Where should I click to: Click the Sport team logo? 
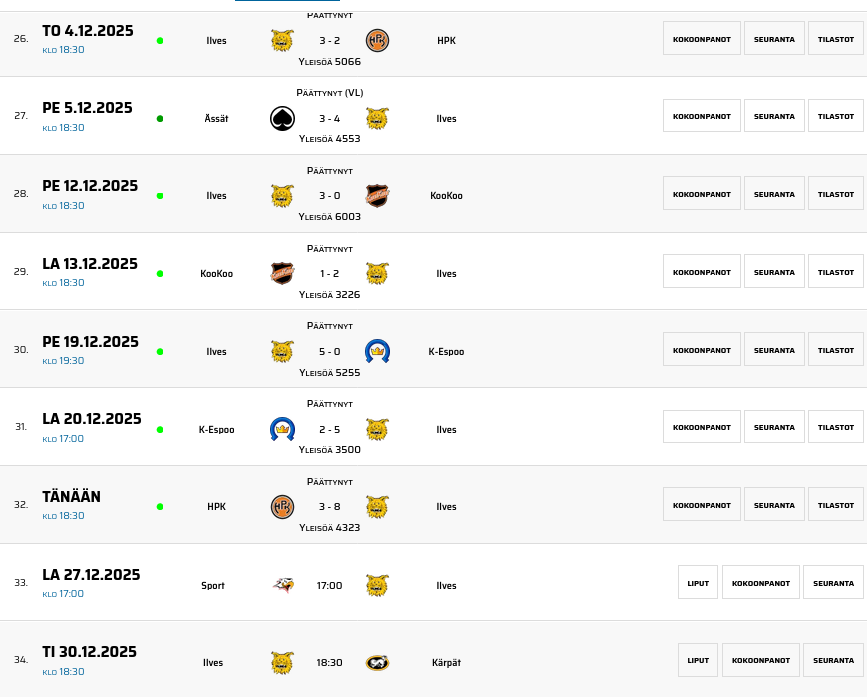[x=282, y=586]
